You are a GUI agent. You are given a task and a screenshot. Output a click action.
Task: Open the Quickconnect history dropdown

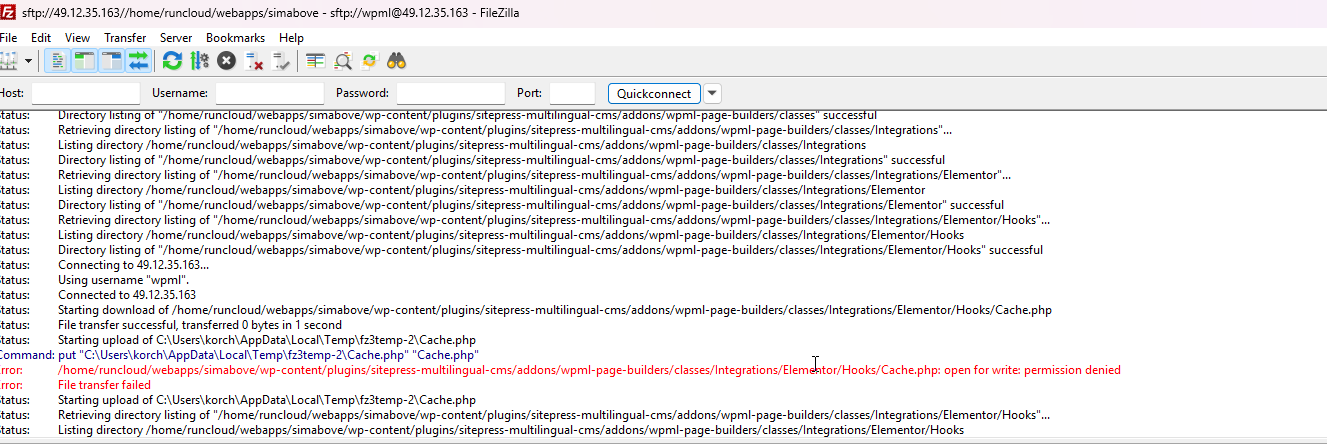[x=712, y=93]
